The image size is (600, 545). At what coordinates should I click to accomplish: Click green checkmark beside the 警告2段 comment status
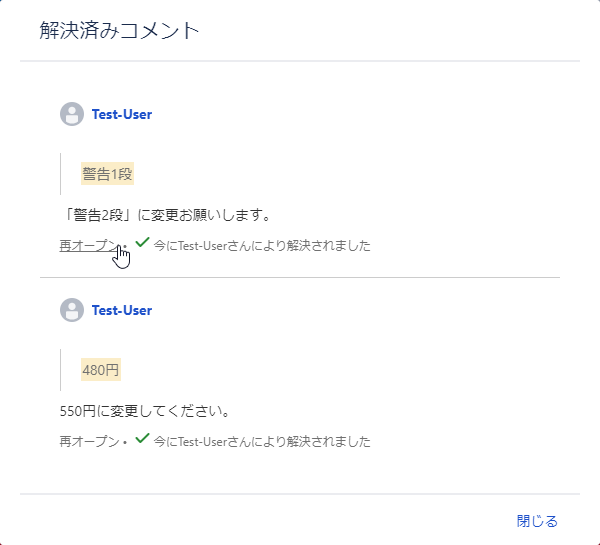(x=142, y=242)
